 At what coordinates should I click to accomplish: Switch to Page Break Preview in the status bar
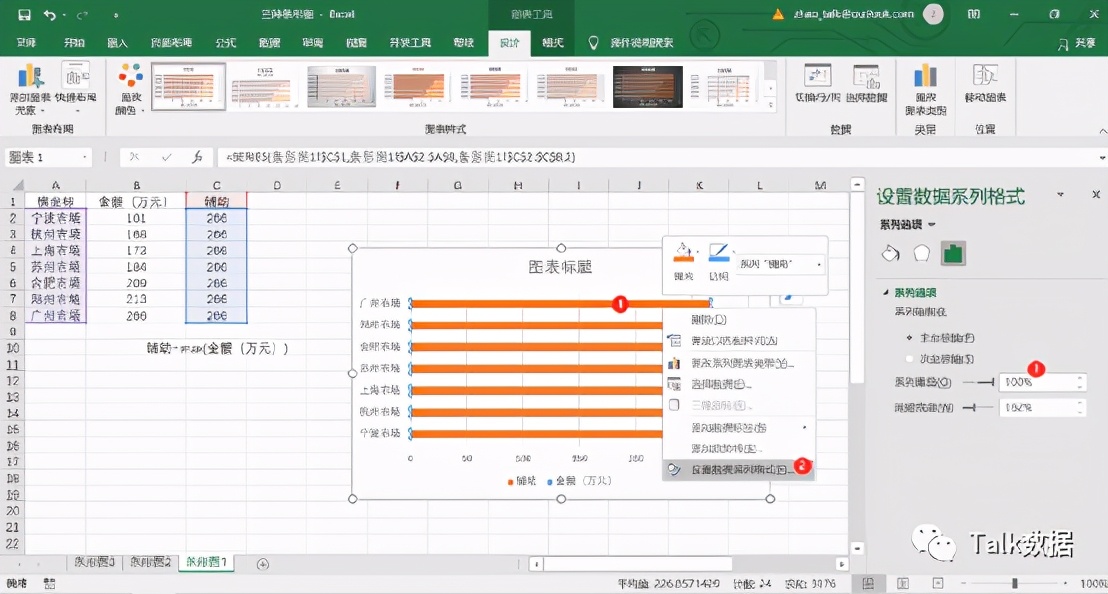pos(938,583)
